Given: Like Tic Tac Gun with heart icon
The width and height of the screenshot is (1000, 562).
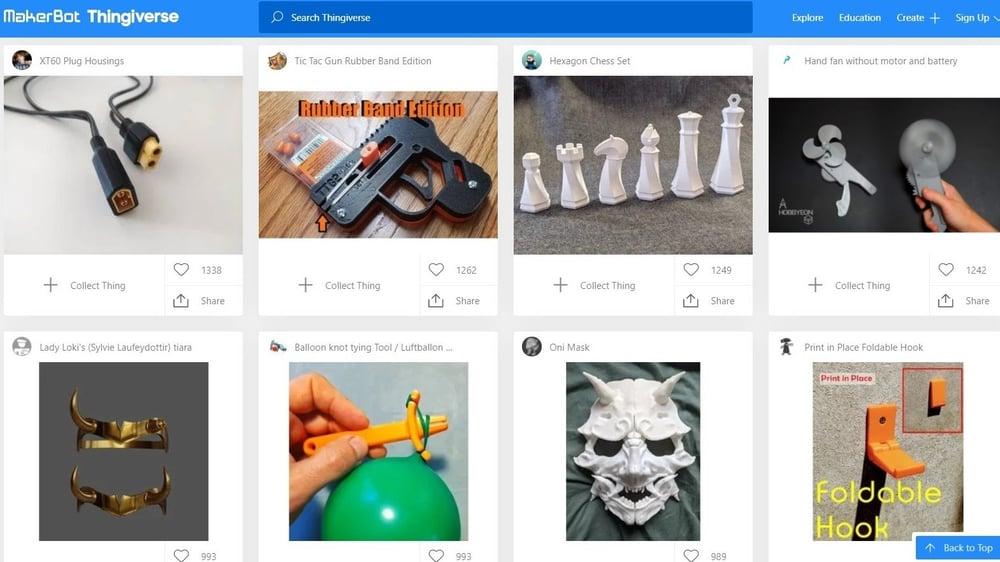Looking at the screenshot, I should [x=436, y=270].
